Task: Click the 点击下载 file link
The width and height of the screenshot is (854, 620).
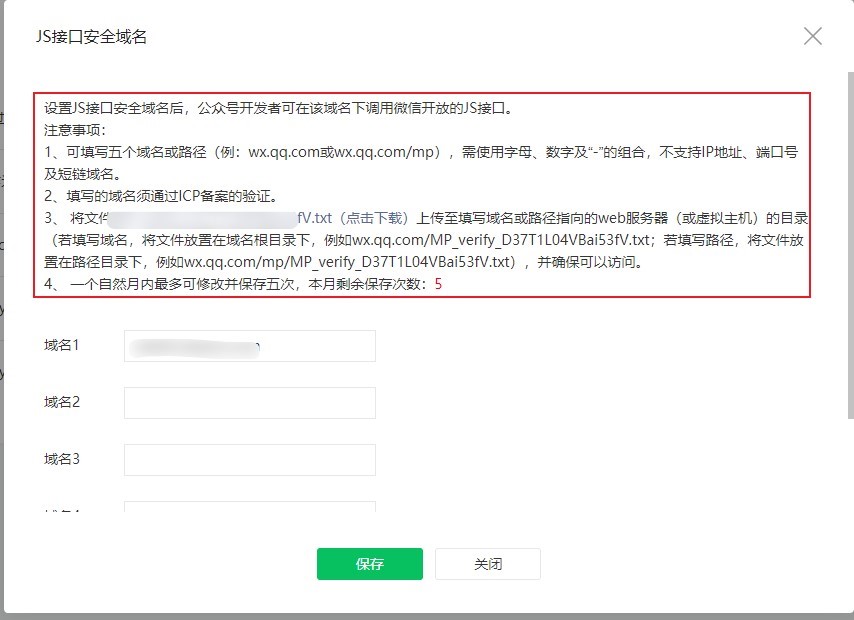Action: 374,218
